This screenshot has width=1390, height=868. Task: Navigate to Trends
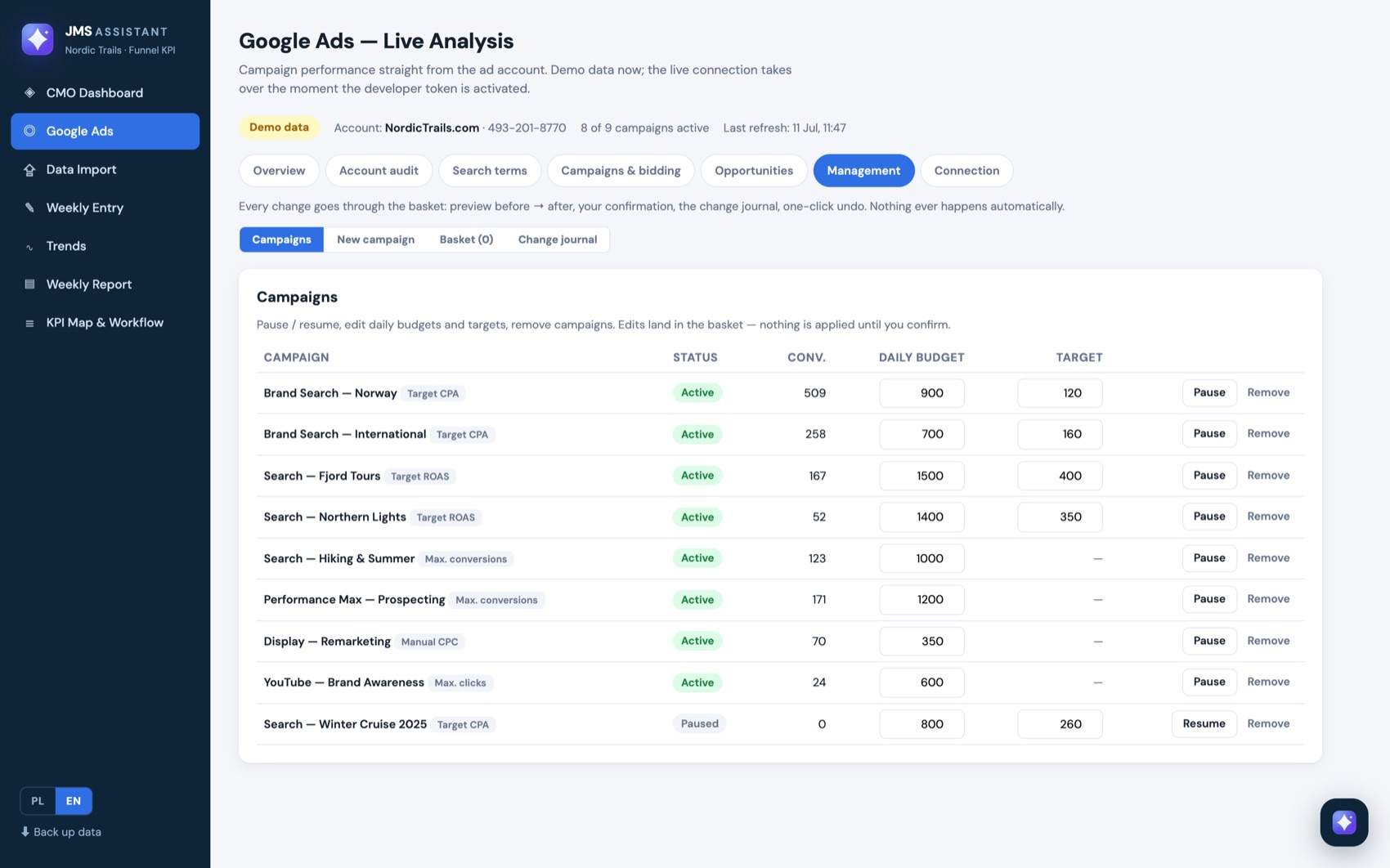[x=105, y=246]
